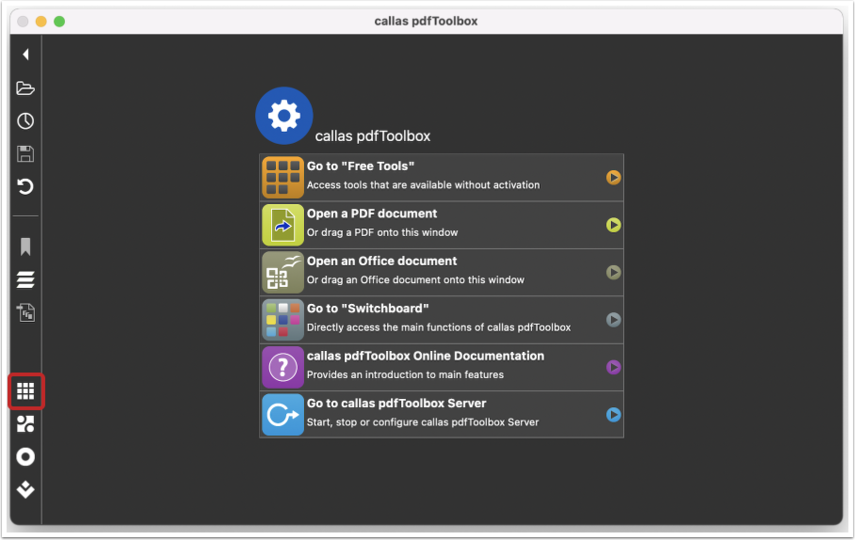Open 'callas pdfToolbox Online Documentation' title

click(x=425, y=356)
